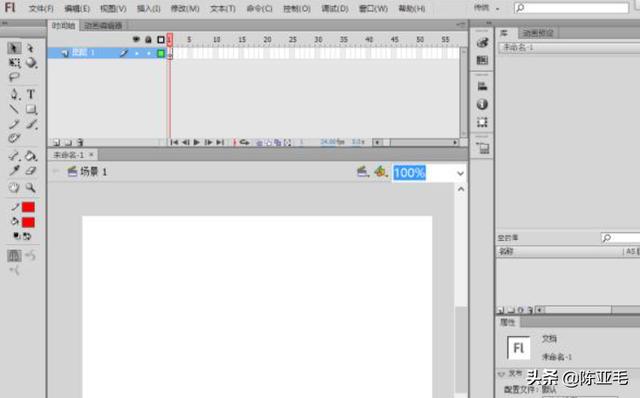Screen dimensions: 640x398
Task: Click the timeline Play button
Action: [x=196, y=142]
